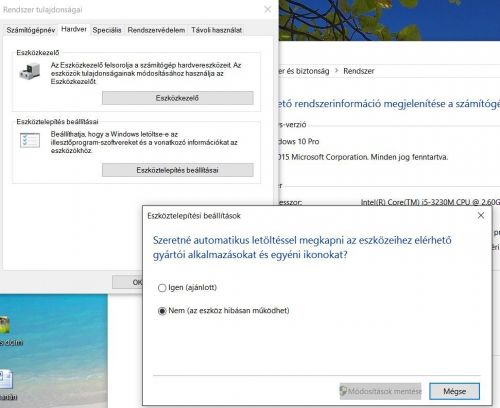Close the Rendszer tulajdonságai window
The width and height of the screenshot is (500, 408).
pos(267,9)
